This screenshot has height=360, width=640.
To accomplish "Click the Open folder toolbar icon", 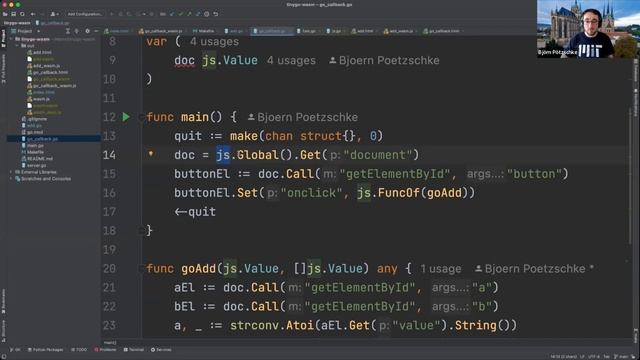I will pyautogui.click(x=5, y=14).
